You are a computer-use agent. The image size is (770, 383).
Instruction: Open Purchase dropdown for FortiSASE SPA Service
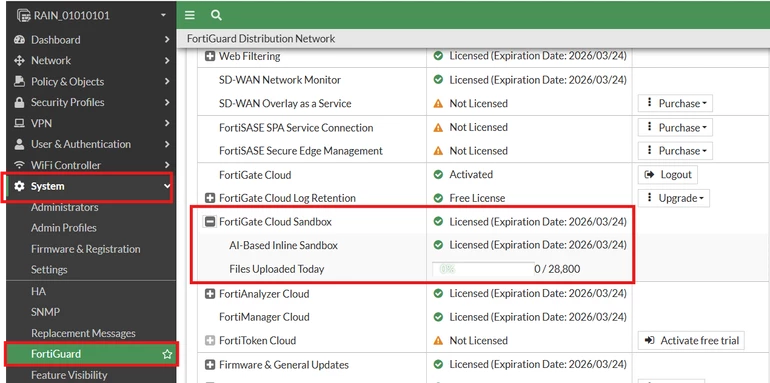click(675, 128)
